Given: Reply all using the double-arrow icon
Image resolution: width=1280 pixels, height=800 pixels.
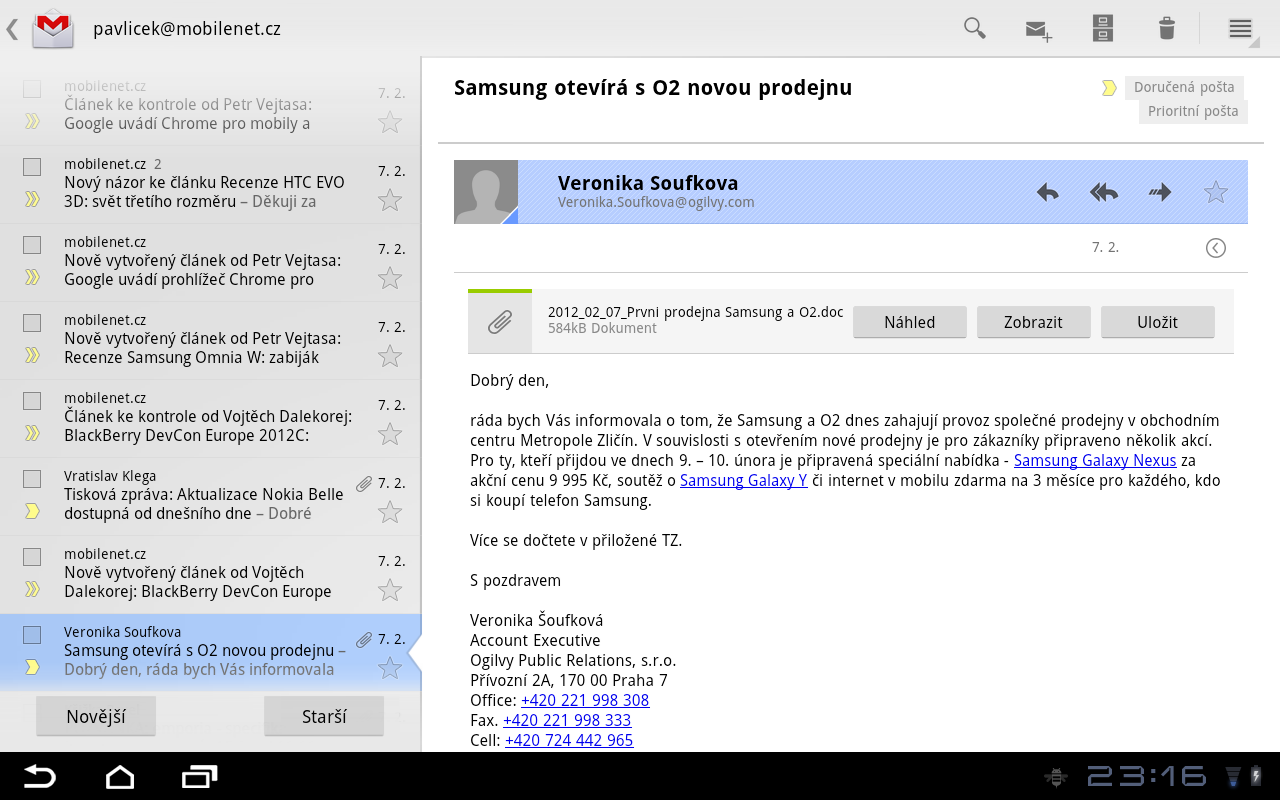Looking at the screenshot, I should coord(1103,192).
